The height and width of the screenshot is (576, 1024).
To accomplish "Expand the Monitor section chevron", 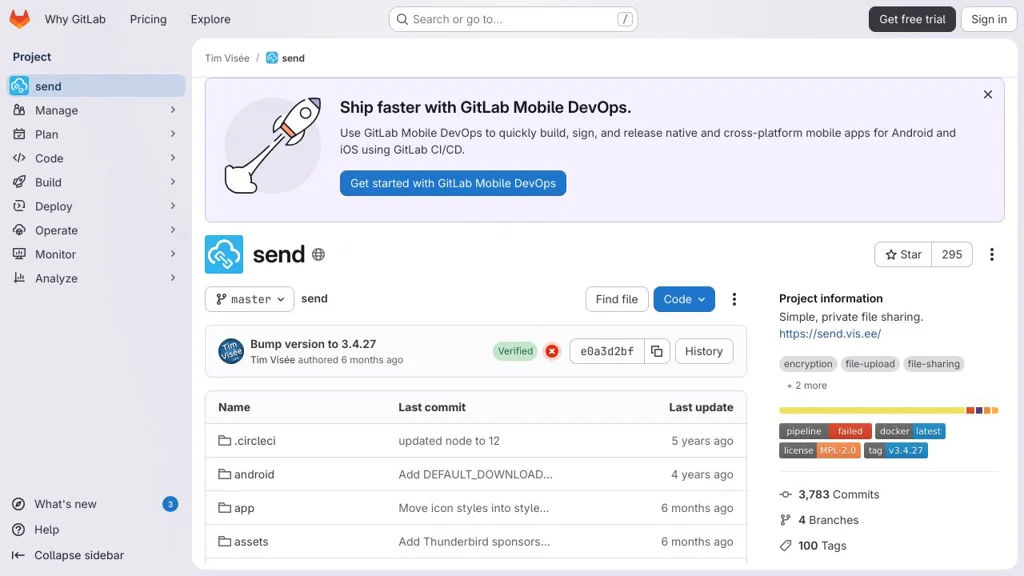I will click(172, 253).
